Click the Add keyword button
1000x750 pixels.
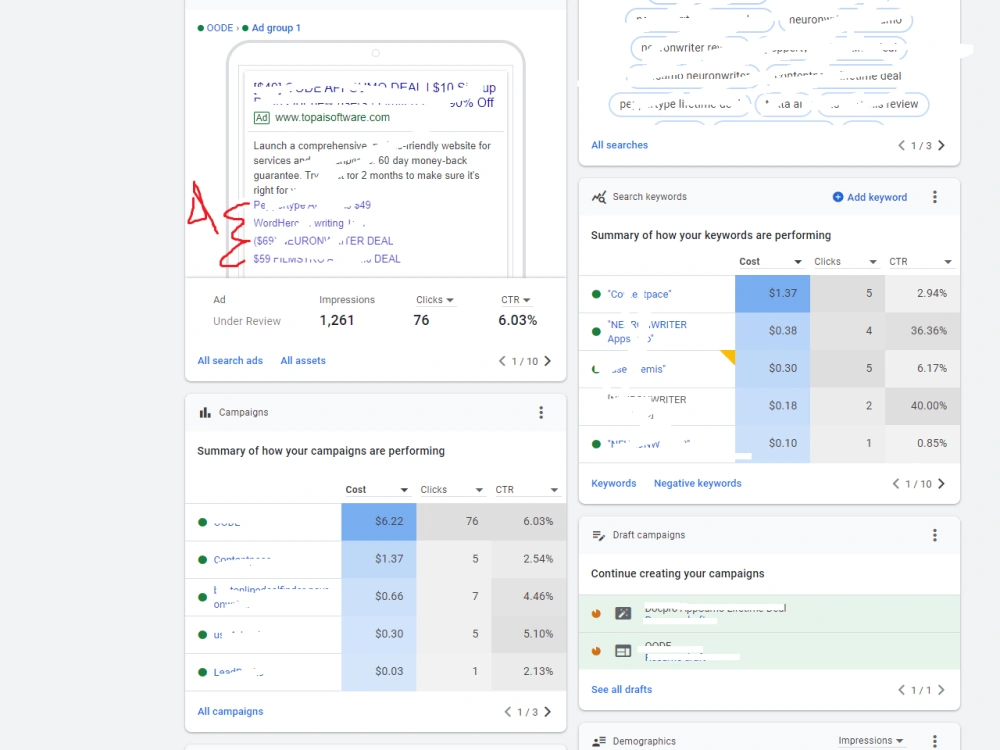pos(870,197)
